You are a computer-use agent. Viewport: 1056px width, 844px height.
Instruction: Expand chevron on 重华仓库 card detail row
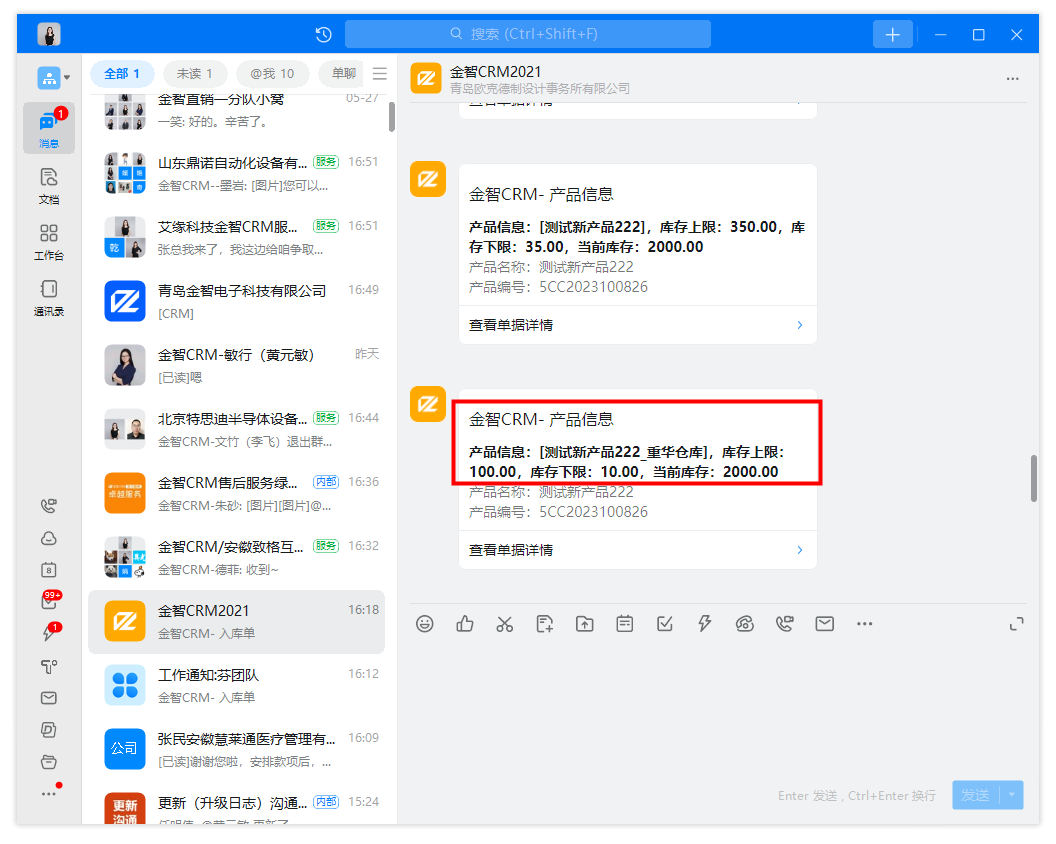tap(799, 550)
